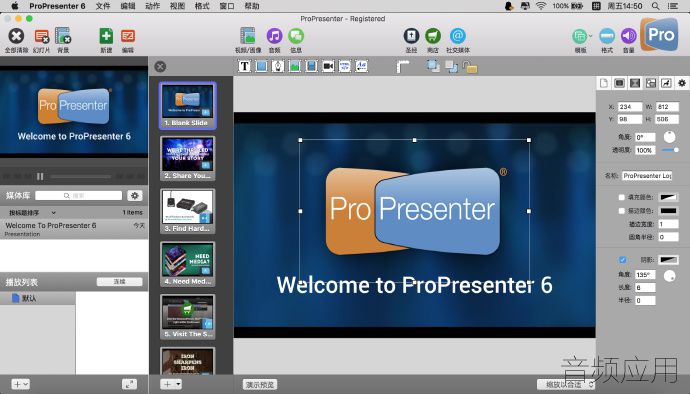The width and height of the screenshot is (690, 394).
Task: Adjust the opacity slider in inspector
Action: point(670,150)
